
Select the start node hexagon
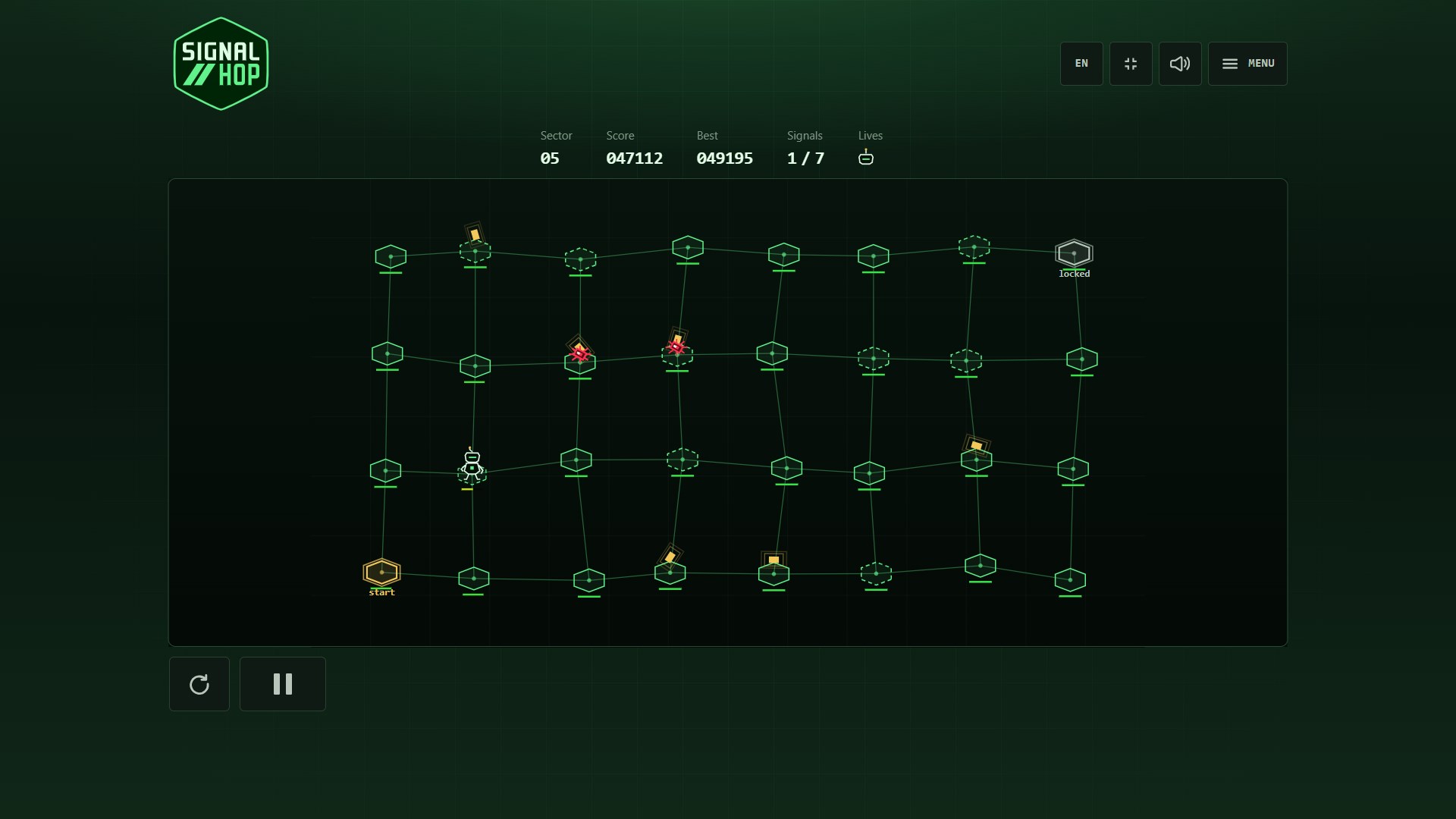[x=381, y=572]
